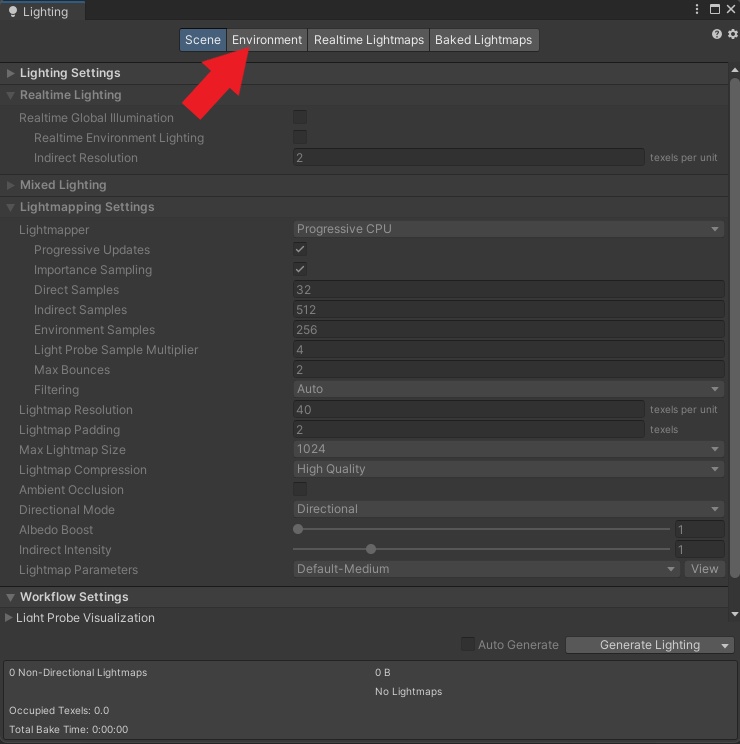740x744 pixels.
Task: Click the Indirect Intensity slider handle
Action: tap(371, 549)
